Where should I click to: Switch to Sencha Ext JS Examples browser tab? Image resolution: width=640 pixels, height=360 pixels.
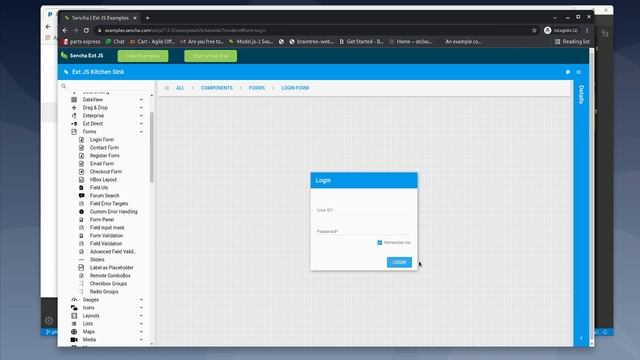[100, 18]
